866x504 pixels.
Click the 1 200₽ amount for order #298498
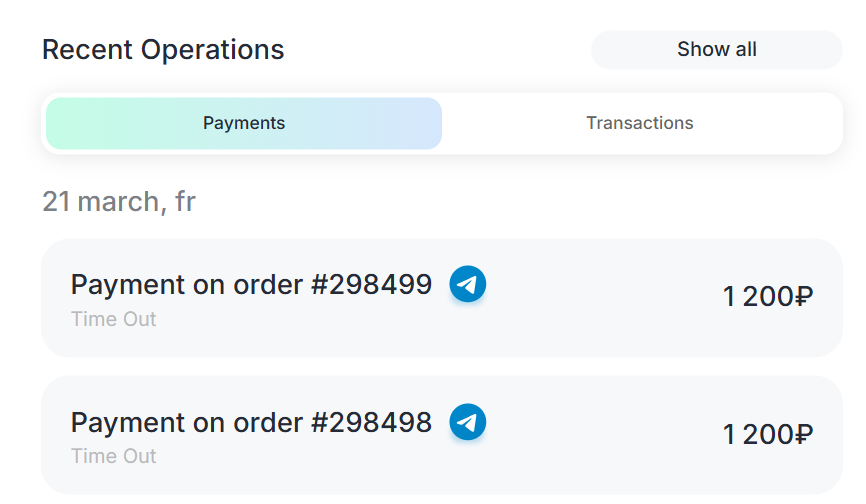767,435
